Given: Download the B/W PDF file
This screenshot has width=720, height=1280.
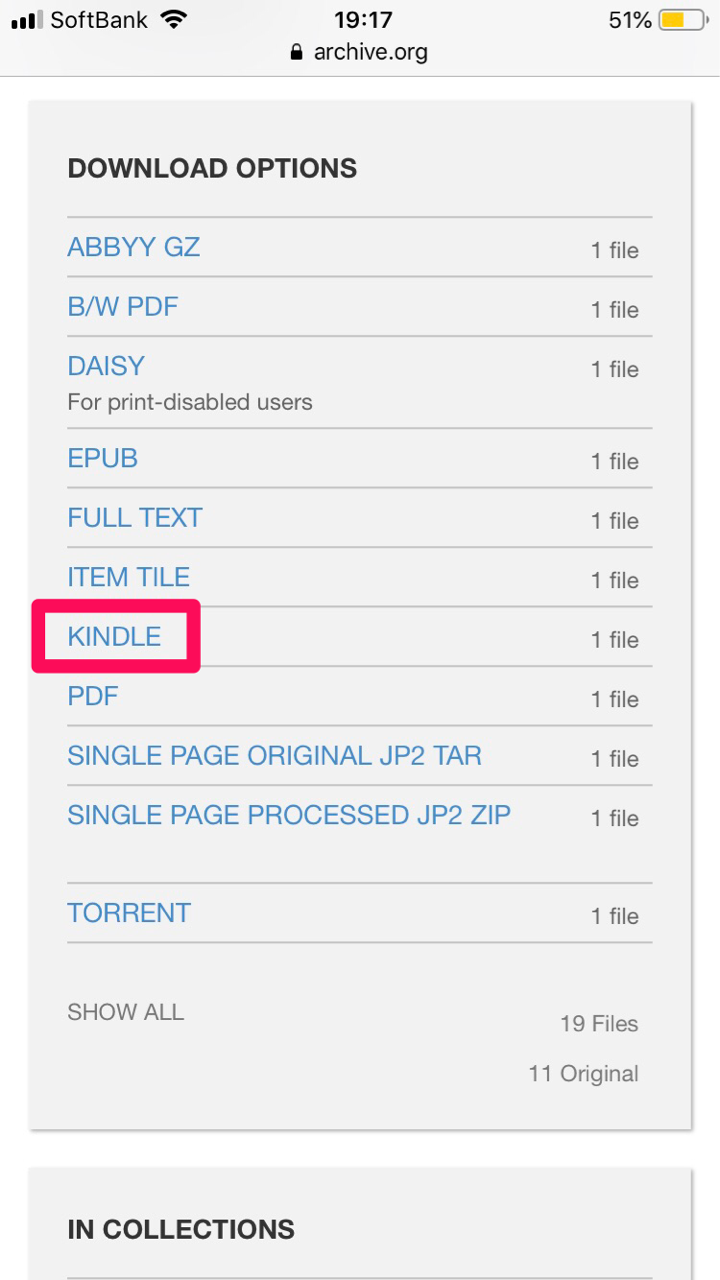Looking at the screenshot, I should coord(123,306).
